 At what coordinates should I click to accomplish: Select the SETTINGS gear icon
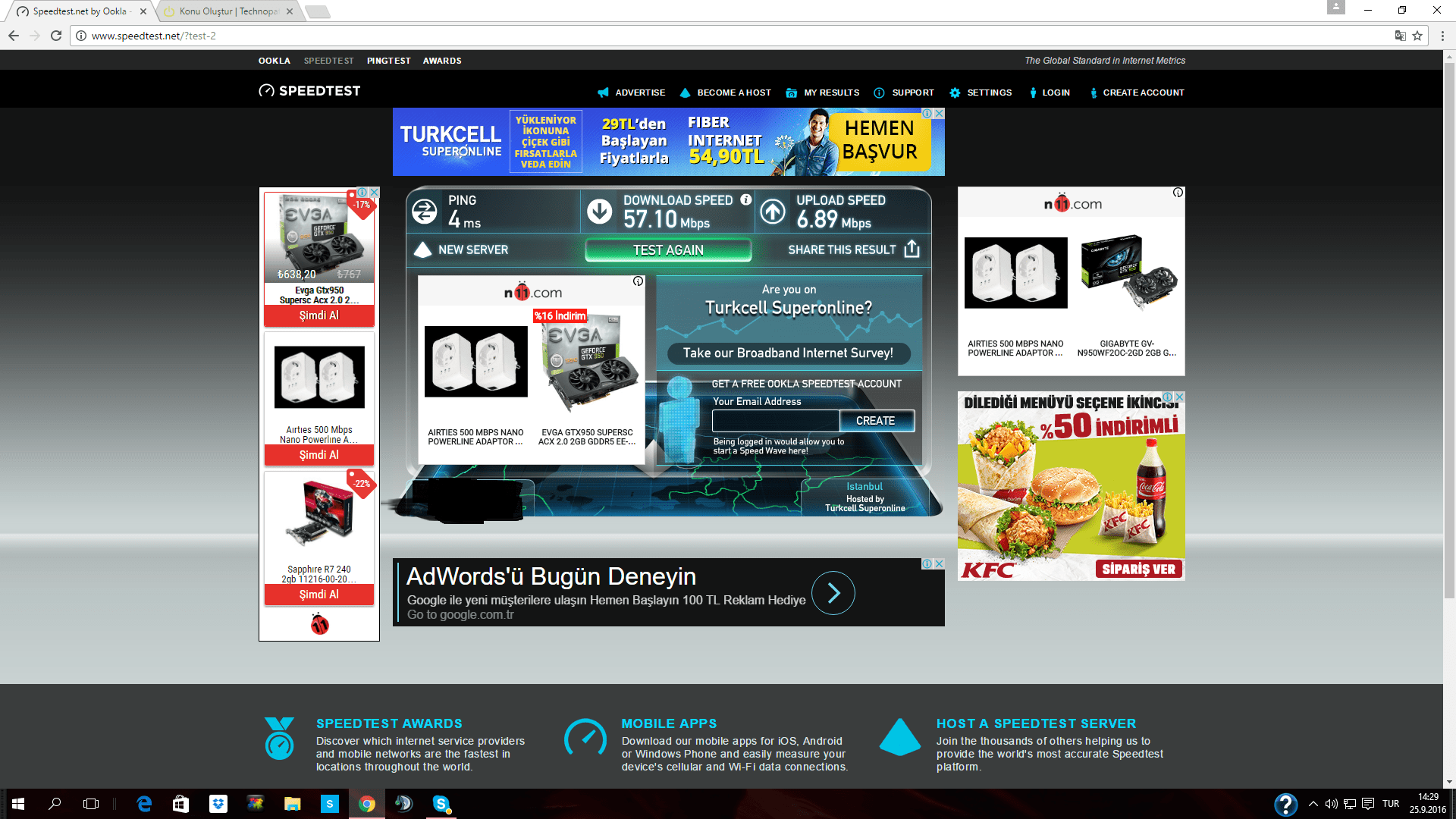point(955,93)
